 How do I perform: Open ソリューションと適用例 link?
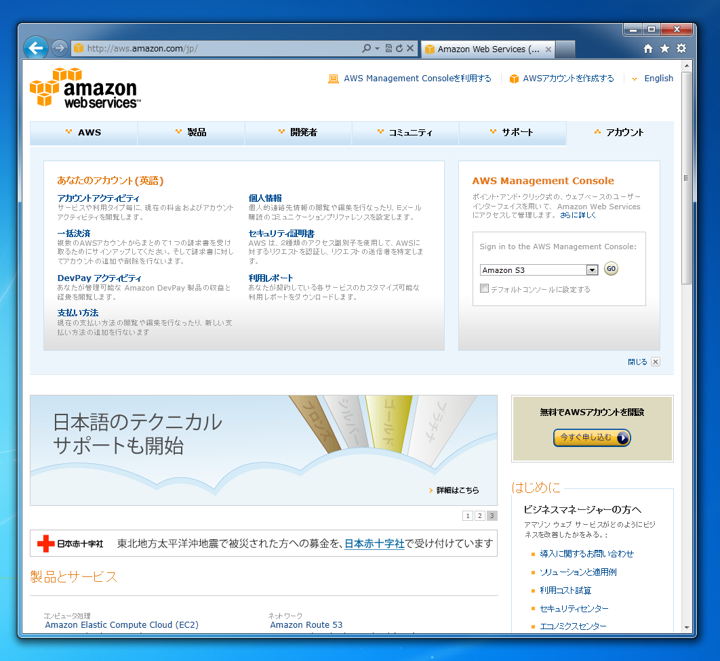pyautogui.click(x=578, y=572)
